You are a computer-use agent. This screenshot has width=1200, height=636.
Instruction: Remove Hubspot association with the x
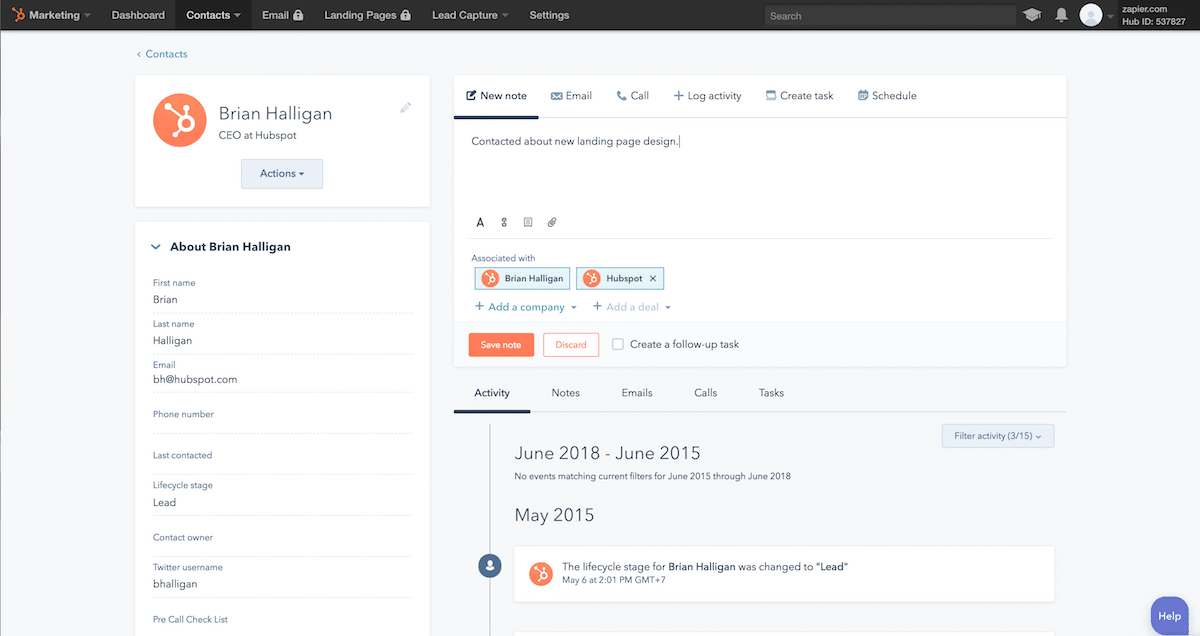(x=653, y=278)
